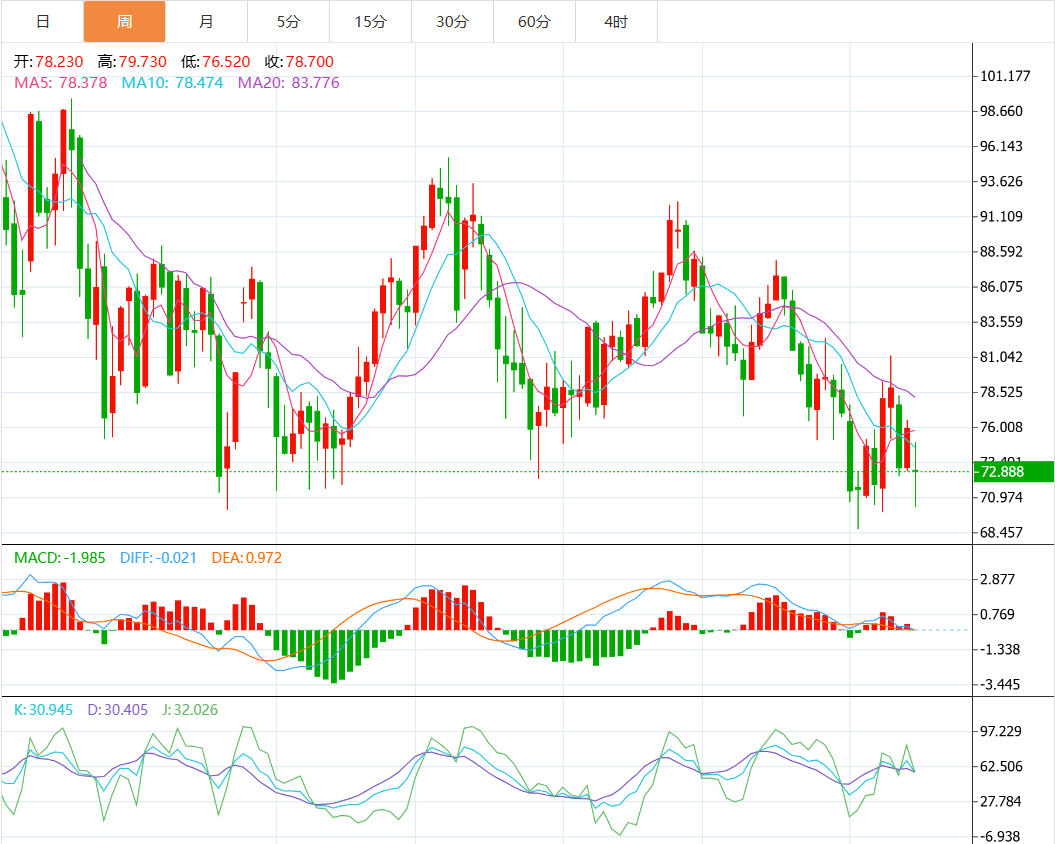Click the MACD value label -1.985
Screen dimensions: 1055x844
(x=60, y=557)
